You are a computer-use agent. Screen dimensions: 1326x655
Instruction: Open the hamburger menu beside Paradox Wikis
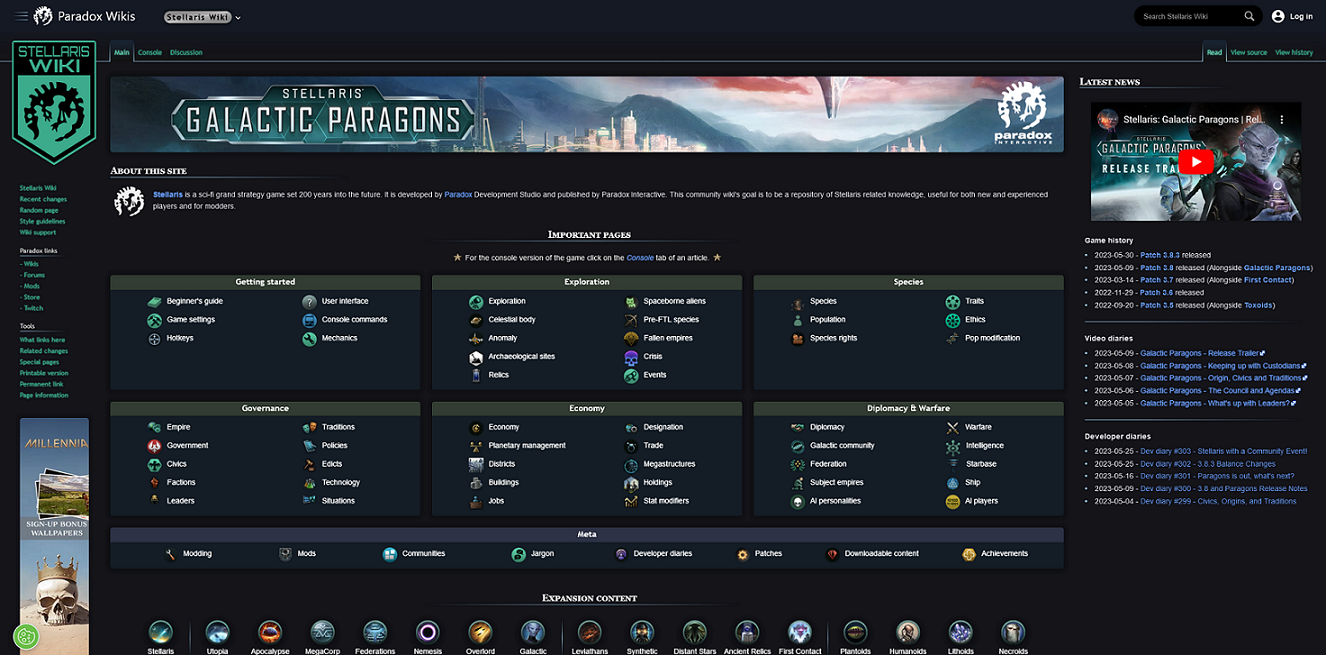click(x=22, y=16)
